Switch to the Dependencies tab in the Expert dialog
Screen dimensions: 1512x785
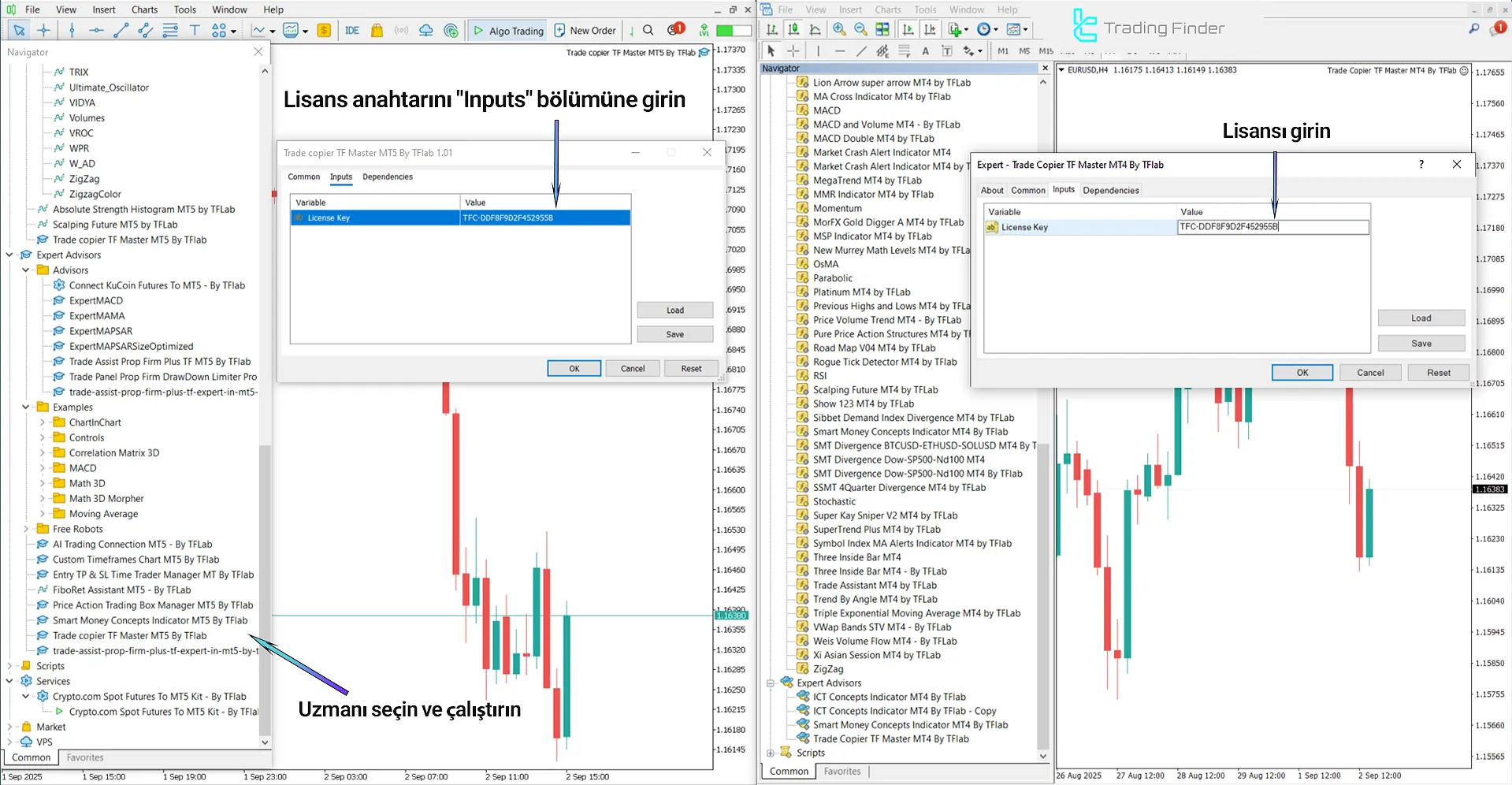click(x=1110, y=190)
